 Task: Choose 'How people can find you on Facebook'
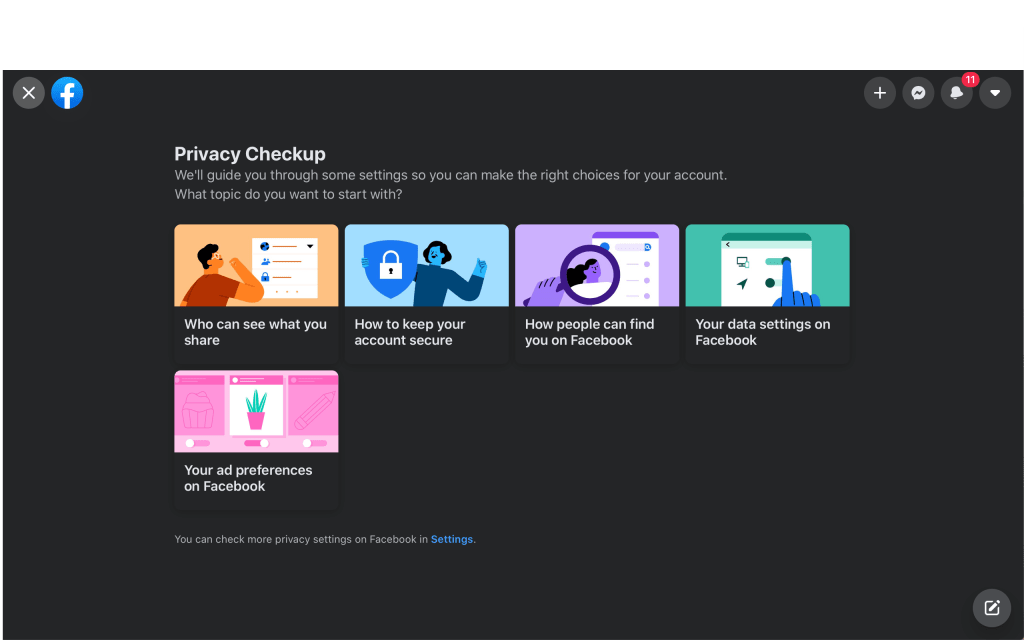coord(589,332)
